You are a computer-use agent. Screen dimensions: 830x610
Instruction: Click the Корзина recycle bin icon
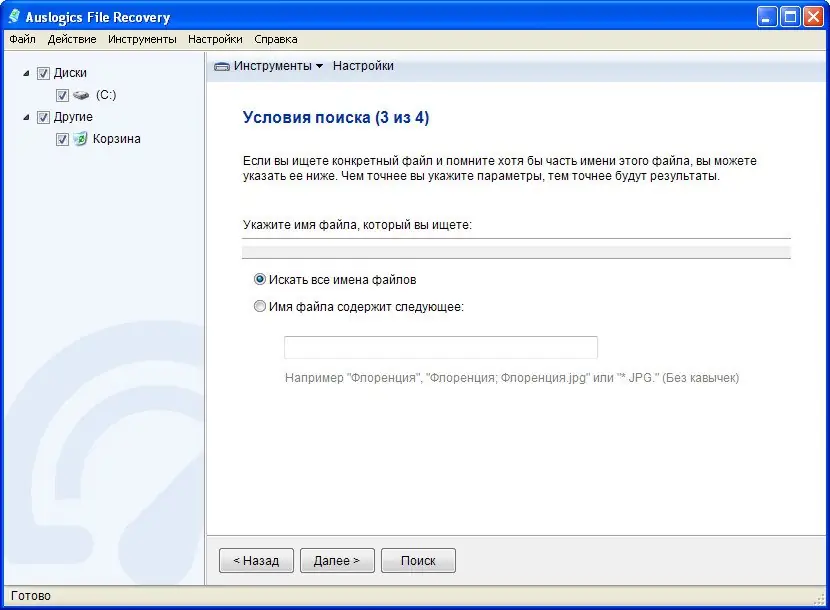click(80, 139)
